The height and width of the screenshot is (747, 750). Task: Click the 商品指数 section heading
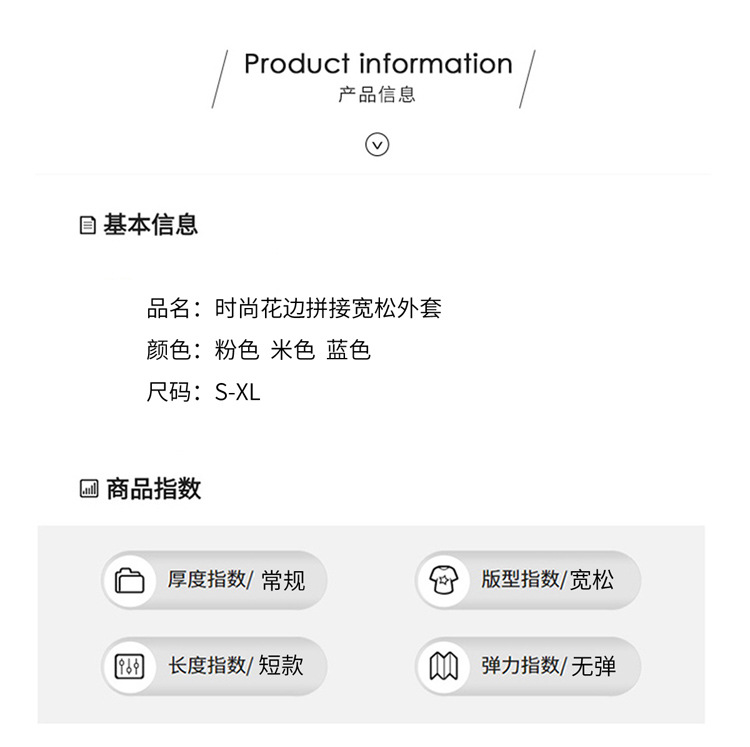pyautogui.click(x=154, y=489)
